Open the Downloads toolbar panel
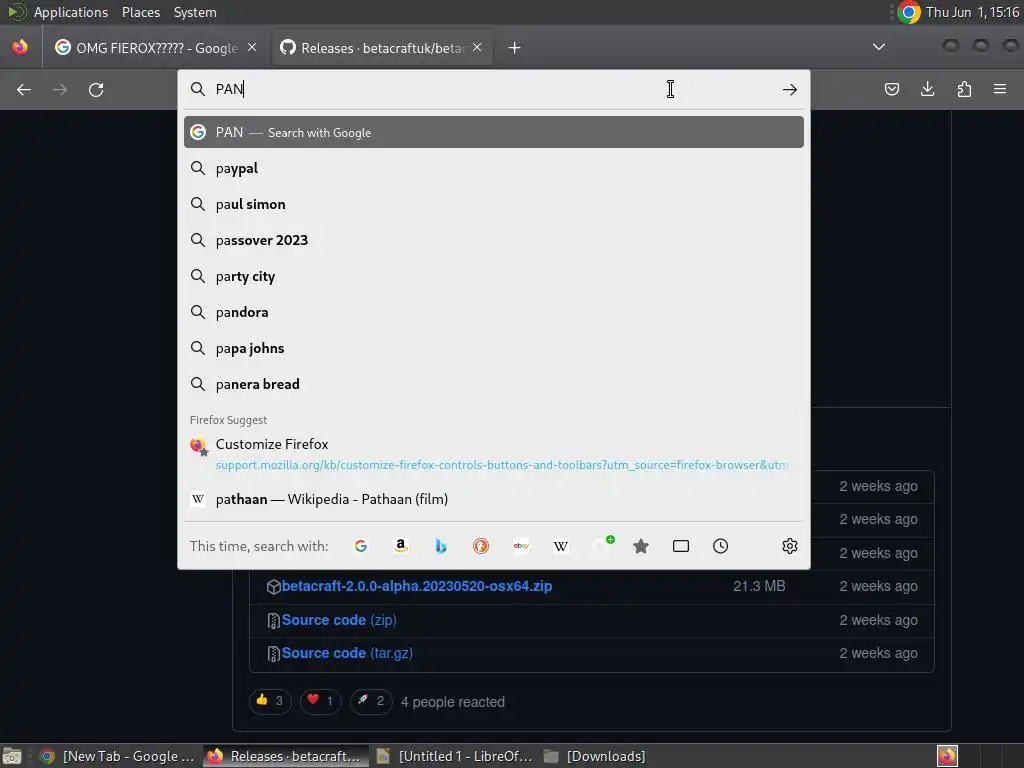1024x768 pixels. (x=927, y=89)
